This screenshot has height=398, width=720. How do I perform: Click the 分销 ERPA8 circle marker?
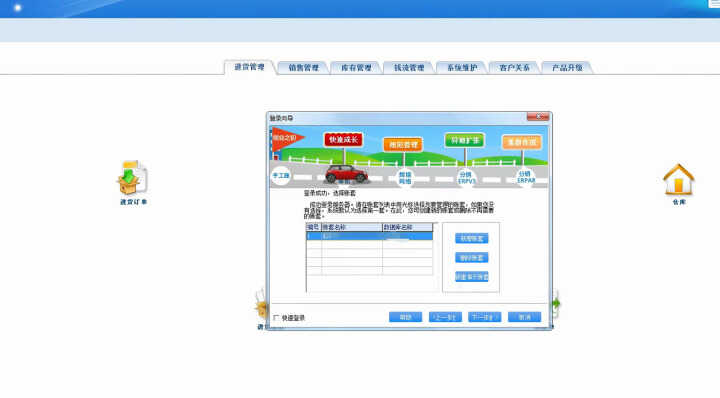point(526,177)
